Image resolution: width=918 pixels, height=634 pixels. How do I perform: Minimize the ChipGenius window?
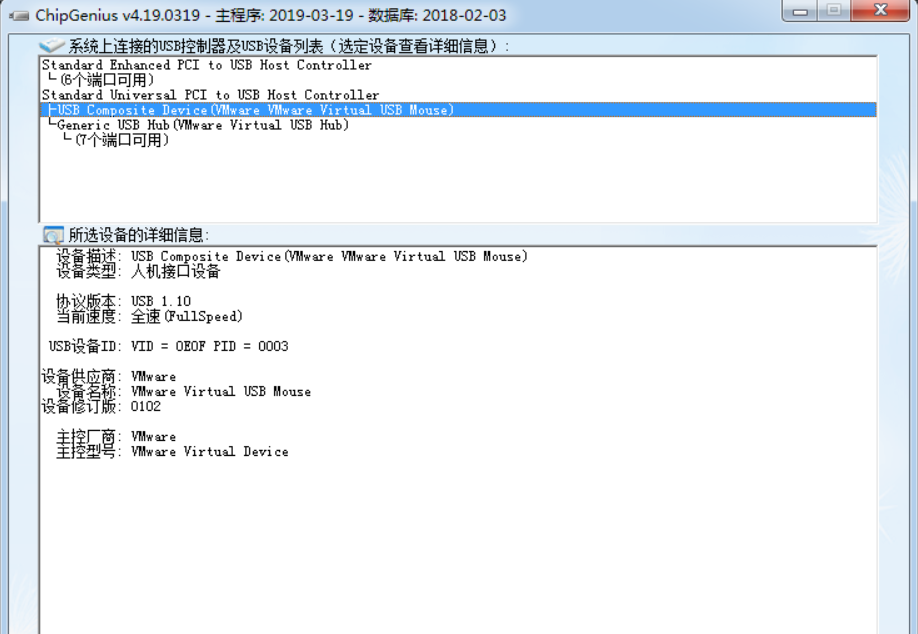(x=800, y=11)
